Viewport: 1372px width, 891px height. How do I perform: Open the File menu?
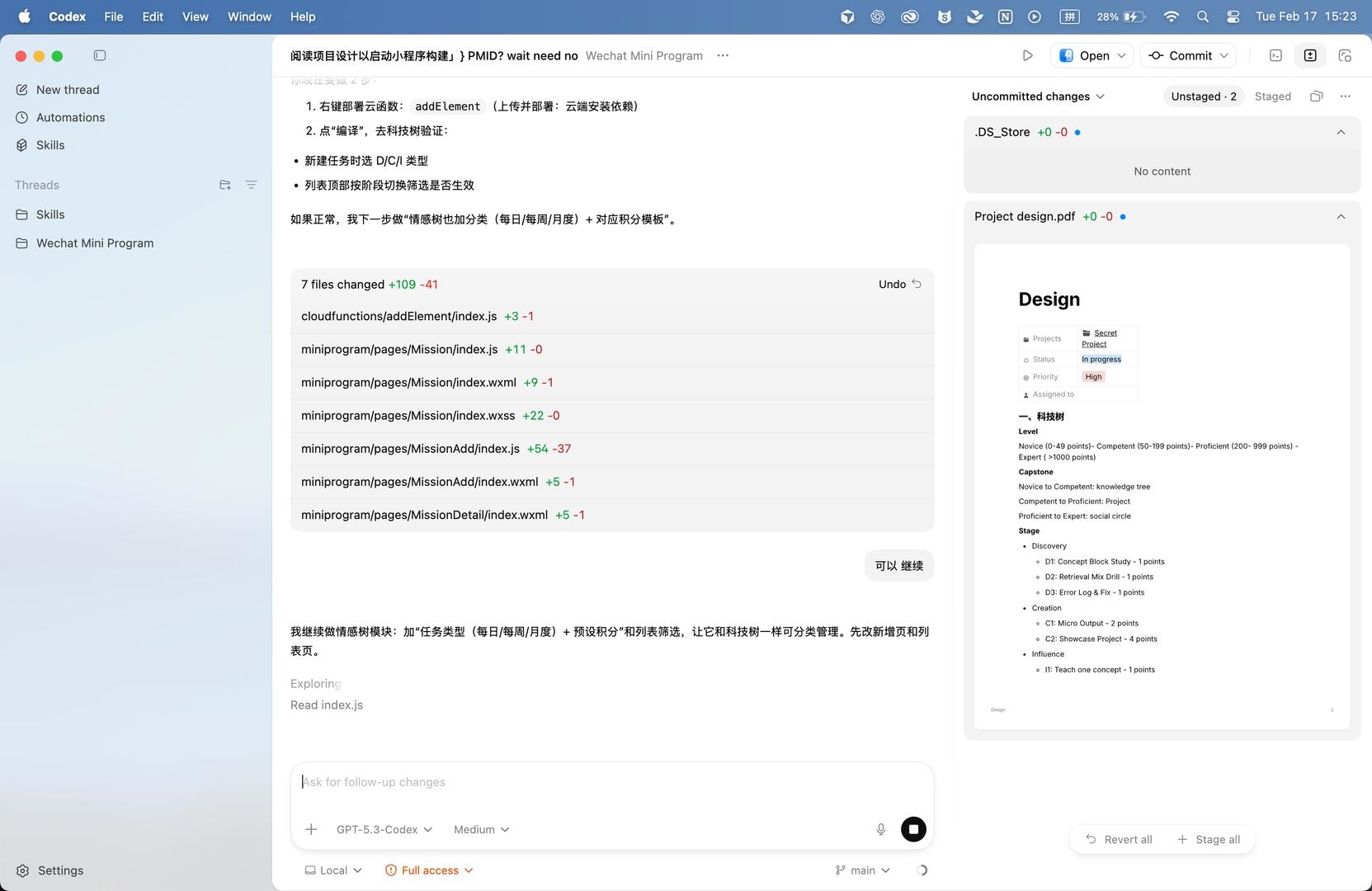coord(114,16)
